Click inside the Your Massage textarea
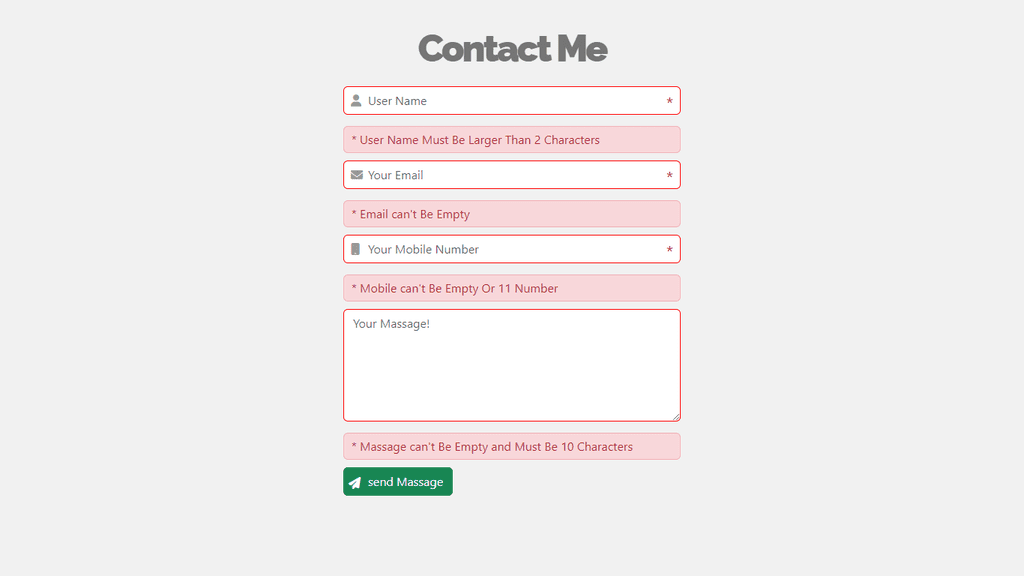The image size is (1024, 576). [x=512, y=366]
